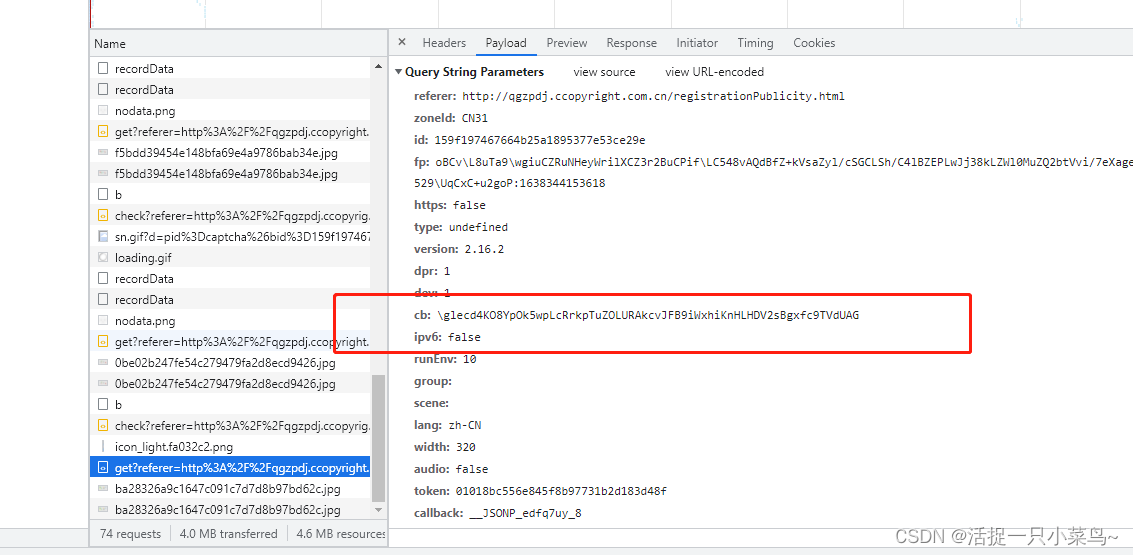This screenshot has height=555, width=1133.
Task: Click the sn.gif image file icon
Action: [103, 237]
